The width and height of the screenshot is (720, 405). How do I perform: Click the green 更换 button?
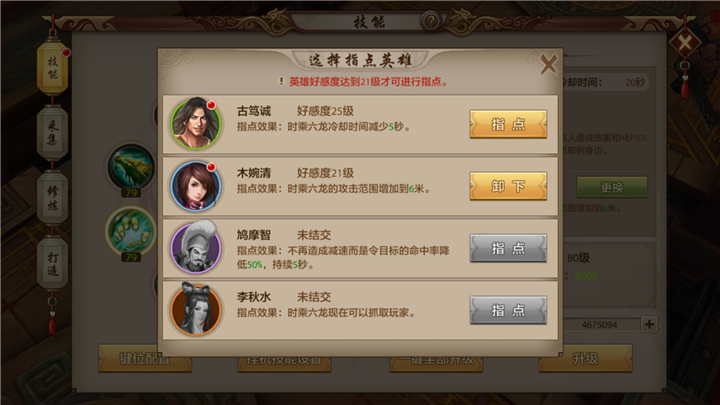click(x=612, y=187)
